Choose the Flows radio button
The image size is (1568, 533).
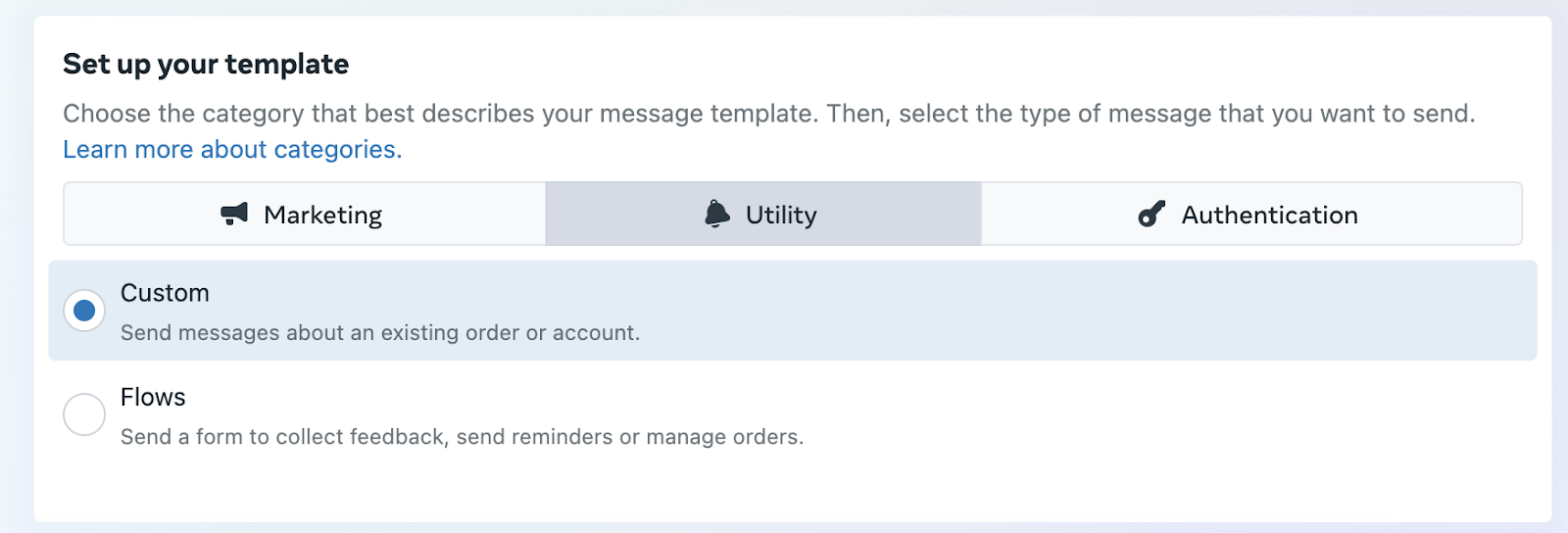[84, 414]
